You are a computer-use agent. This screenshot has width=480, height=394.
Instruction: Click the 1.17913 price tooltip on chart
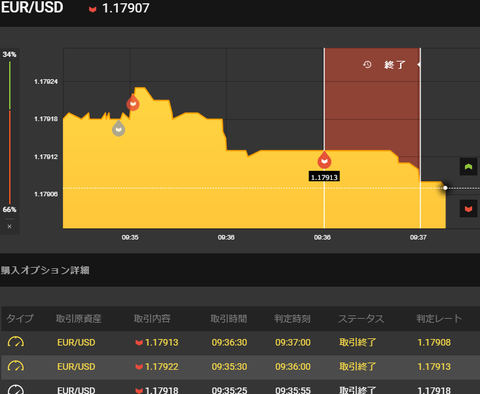[x=324, y=177]
